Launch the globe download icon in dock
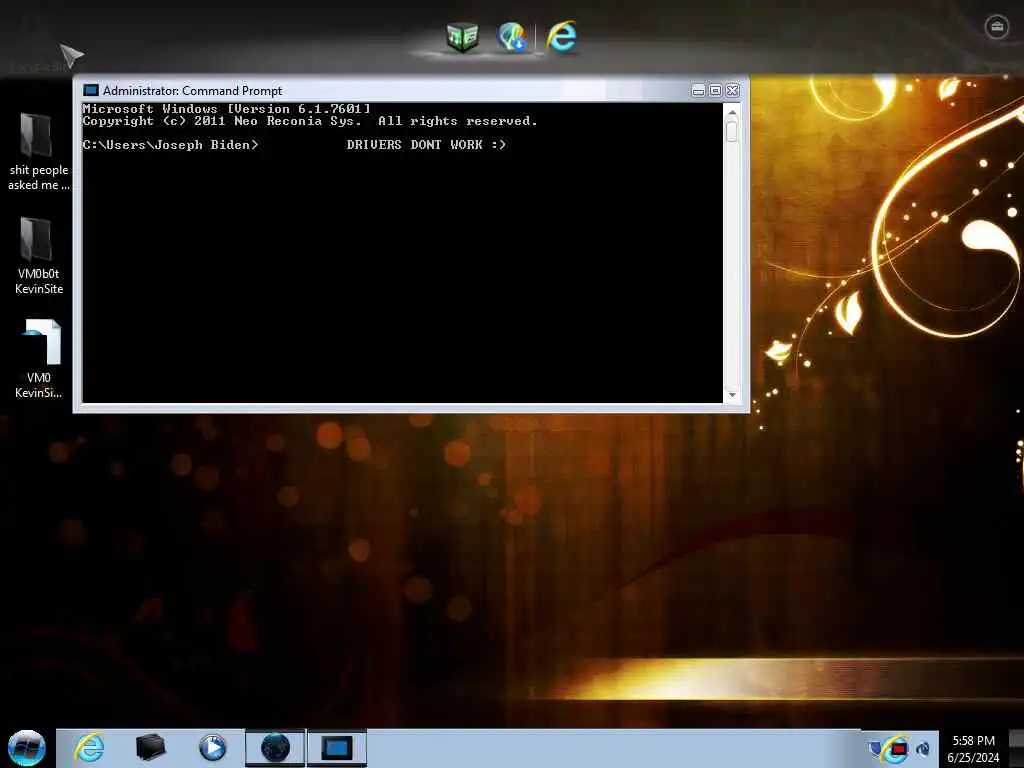 point(513,36)
